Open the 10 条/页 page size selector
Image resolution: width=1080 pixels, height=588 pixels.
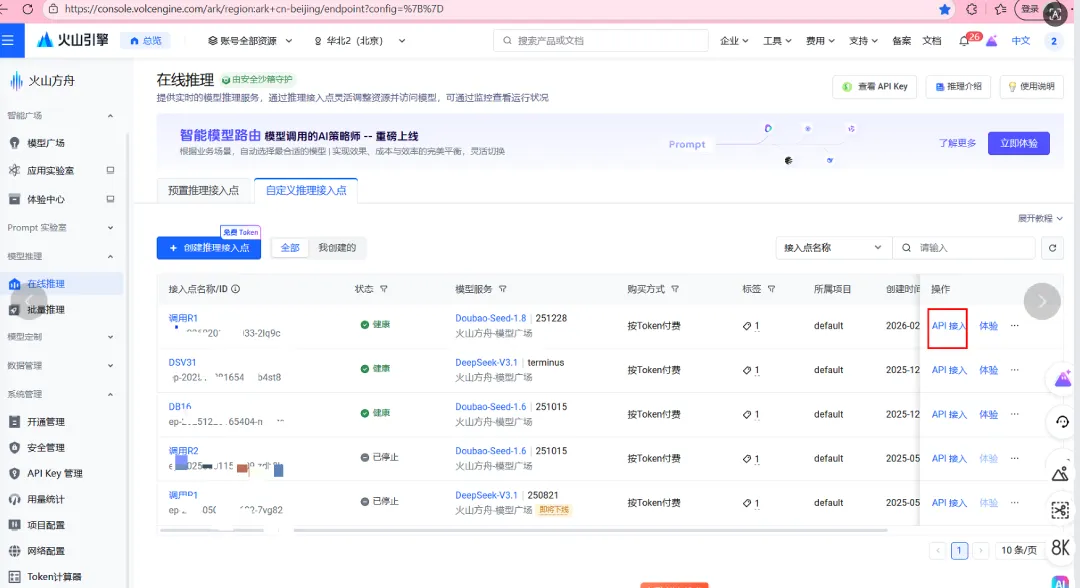pyautogui.click(x=1019, y=550)
